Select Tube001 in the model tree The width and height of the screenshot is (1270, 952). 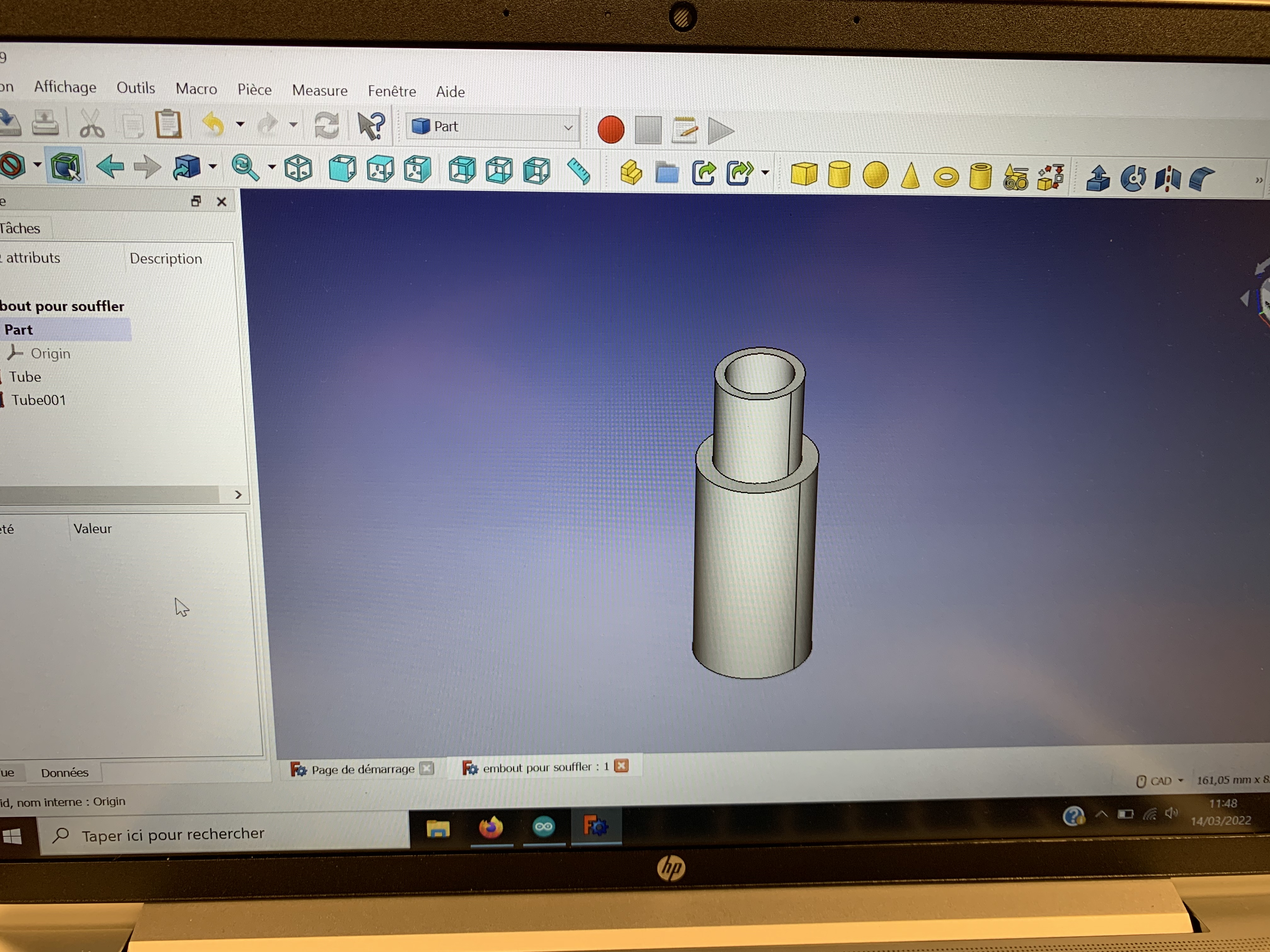(x=38, y=400)
